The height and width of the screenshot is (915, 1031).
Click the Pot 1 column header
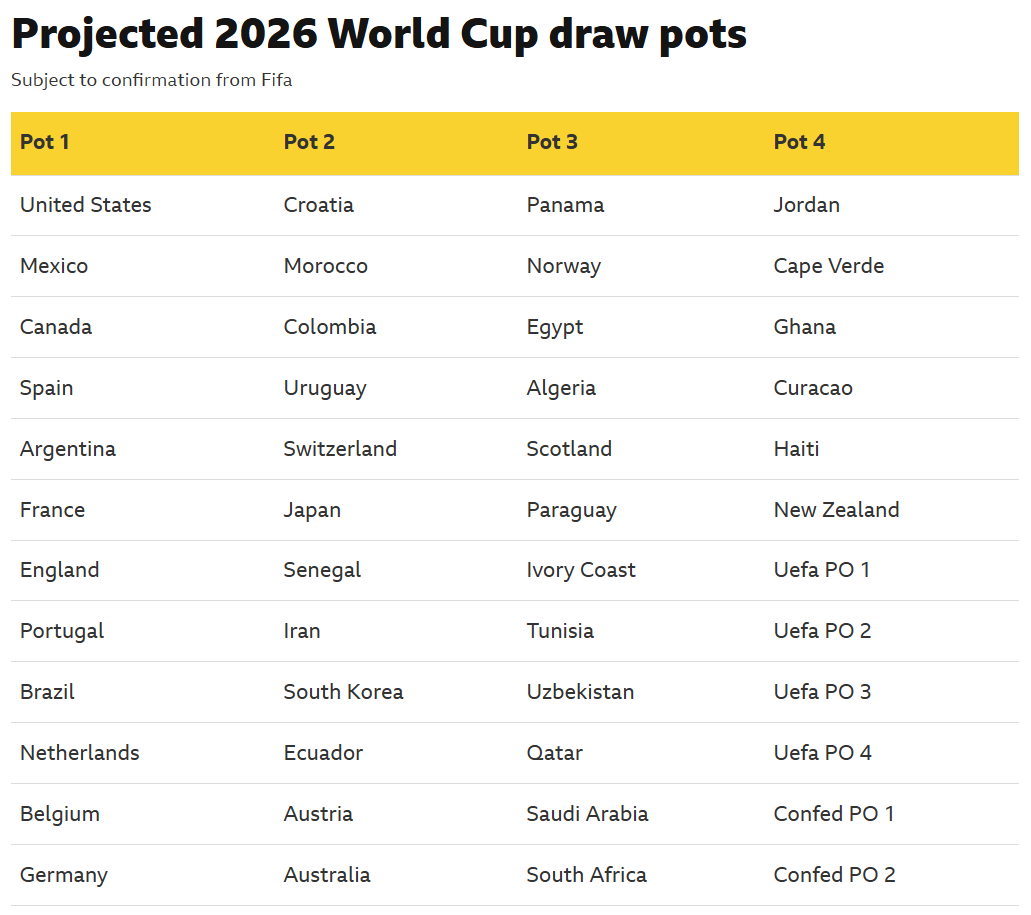click(45, 142)
